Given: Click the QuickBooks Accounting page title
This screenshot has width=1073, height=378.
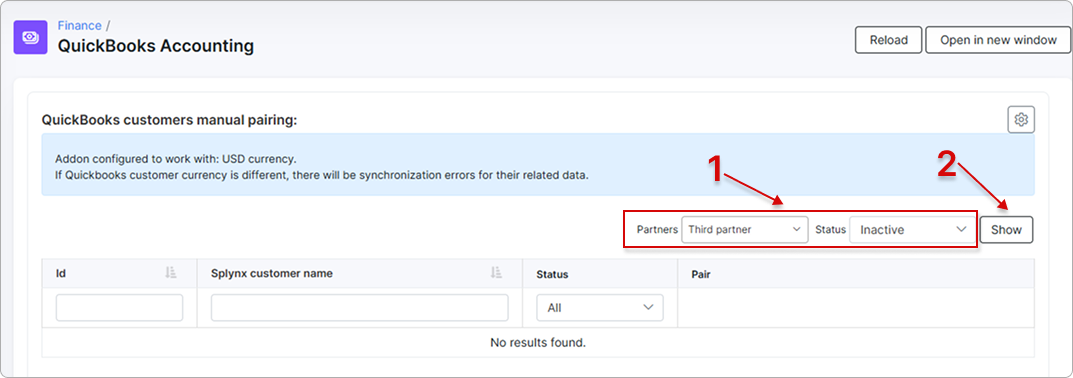Looking at the screenshot, I should click(x=155, y=46).
